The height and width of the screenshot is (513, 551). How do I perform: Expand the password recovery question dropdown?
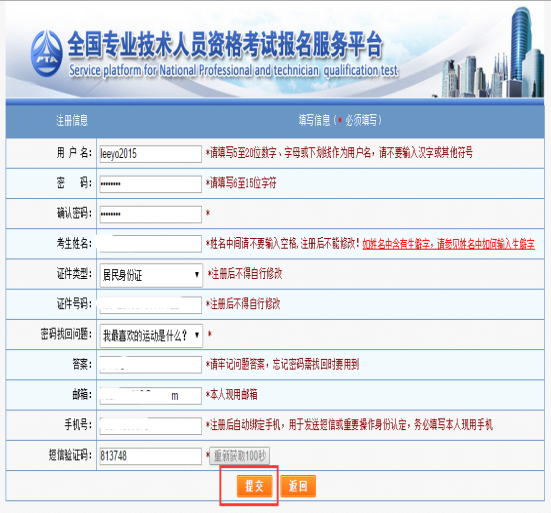(151, 336)
